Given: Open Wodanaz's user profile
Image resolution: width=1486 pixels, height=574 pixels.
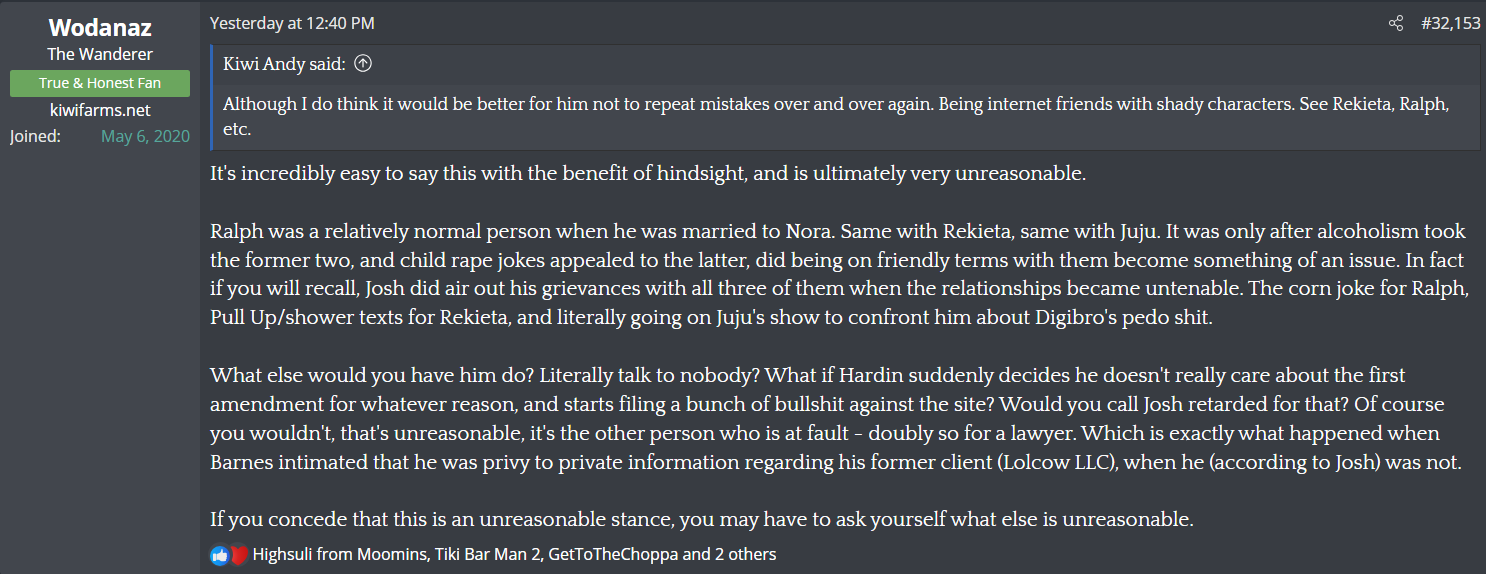Looking at the screenshot, I should [100, 28].
